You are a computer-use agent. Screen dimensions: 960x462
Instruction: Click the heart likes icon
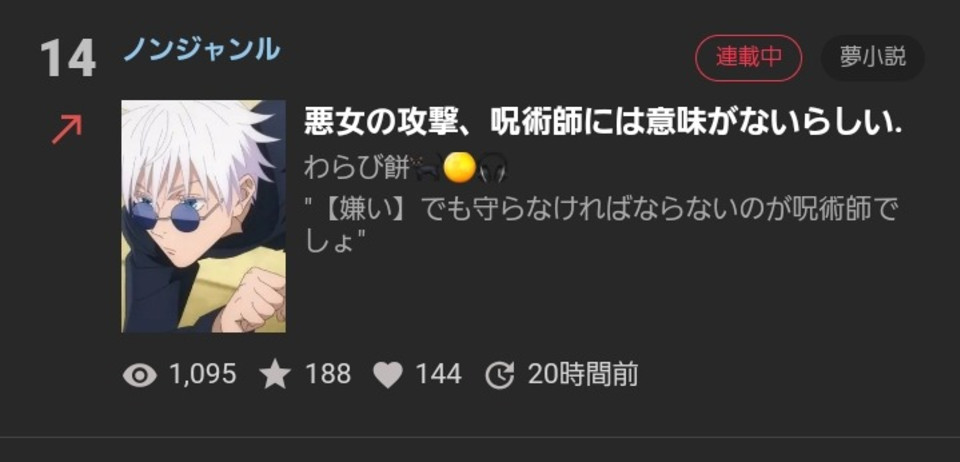click(x=388, y=375)
